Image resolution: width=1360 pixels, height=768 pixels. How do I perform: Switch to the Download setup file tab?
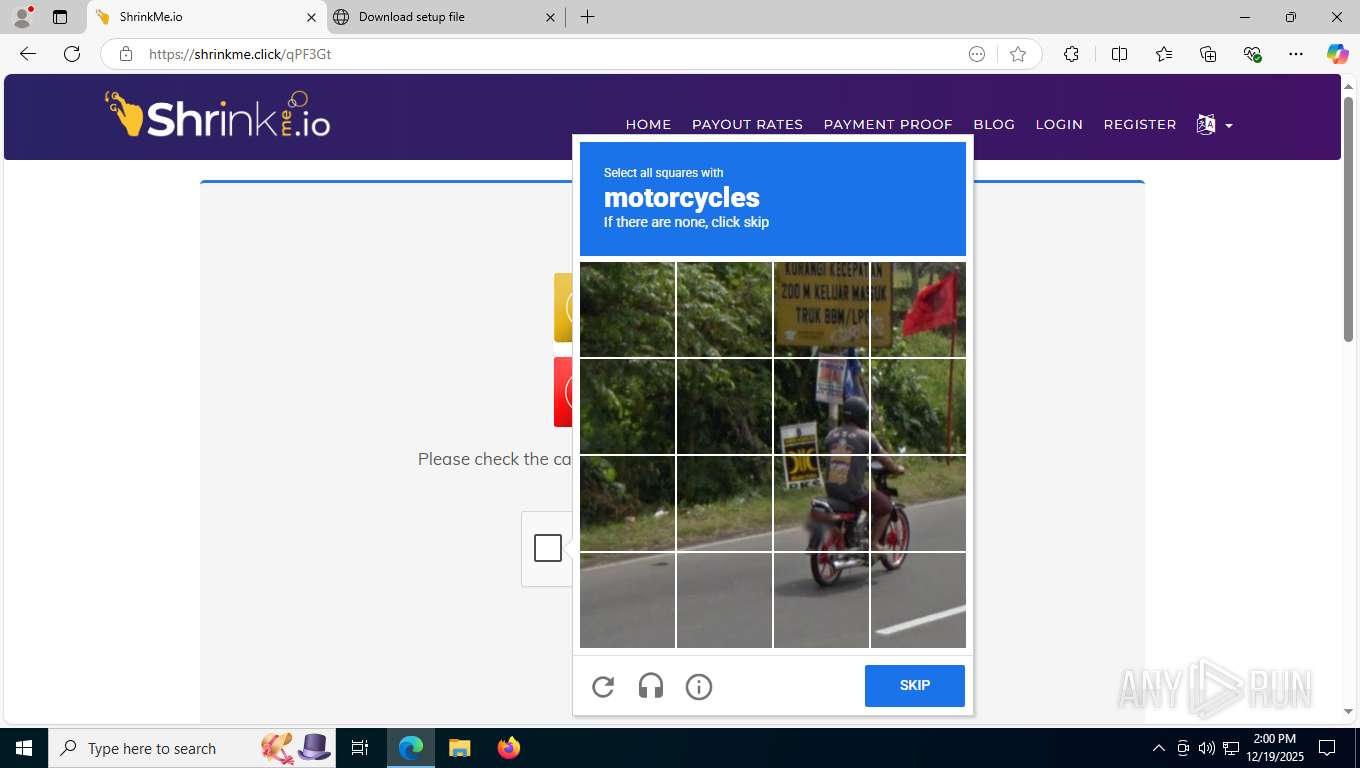click(x=444, y=17)
